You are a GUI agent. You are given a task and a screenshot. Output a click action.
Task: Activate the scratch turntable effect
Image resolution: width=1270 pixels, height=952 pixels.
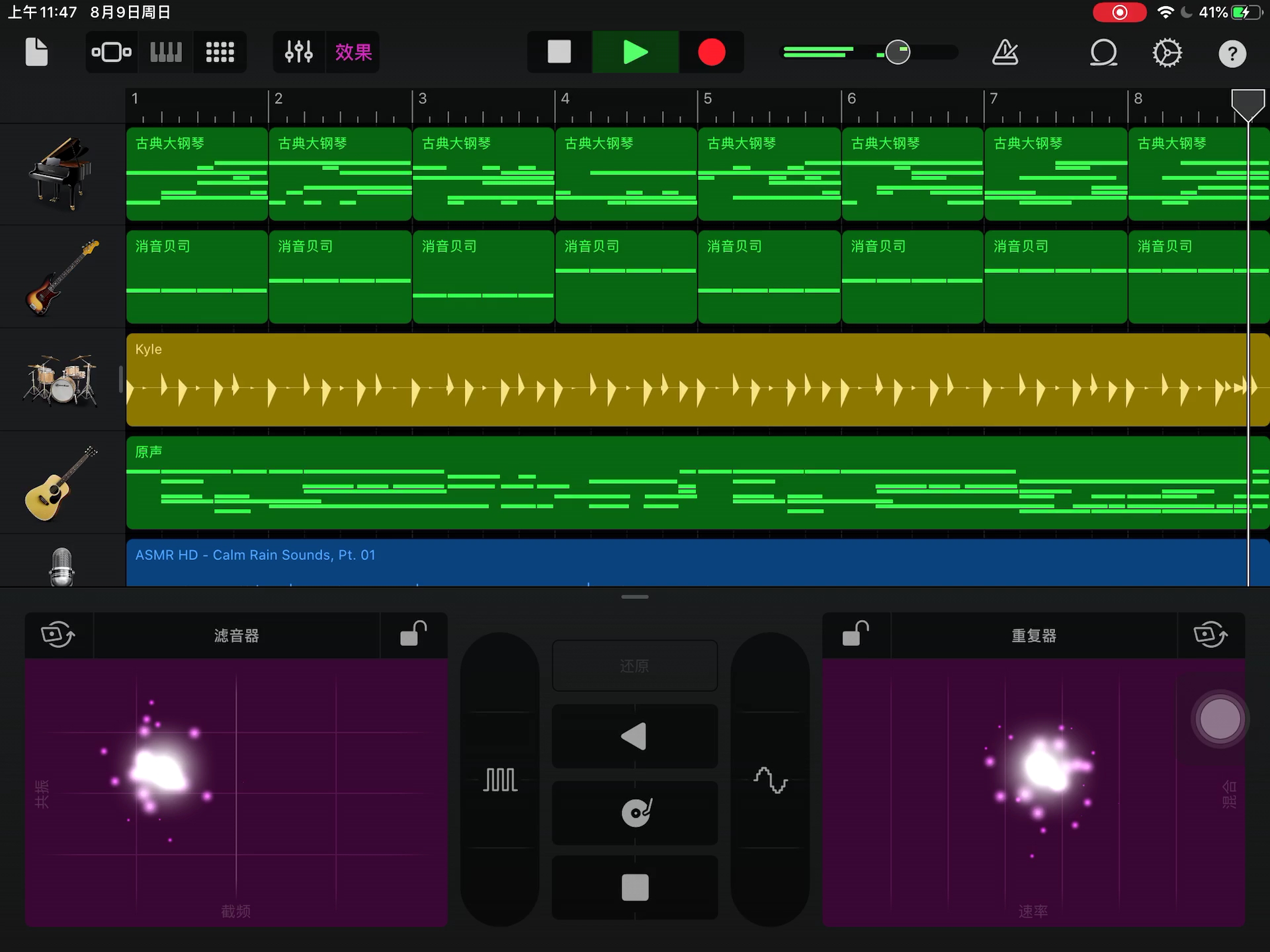coord(635,813)
